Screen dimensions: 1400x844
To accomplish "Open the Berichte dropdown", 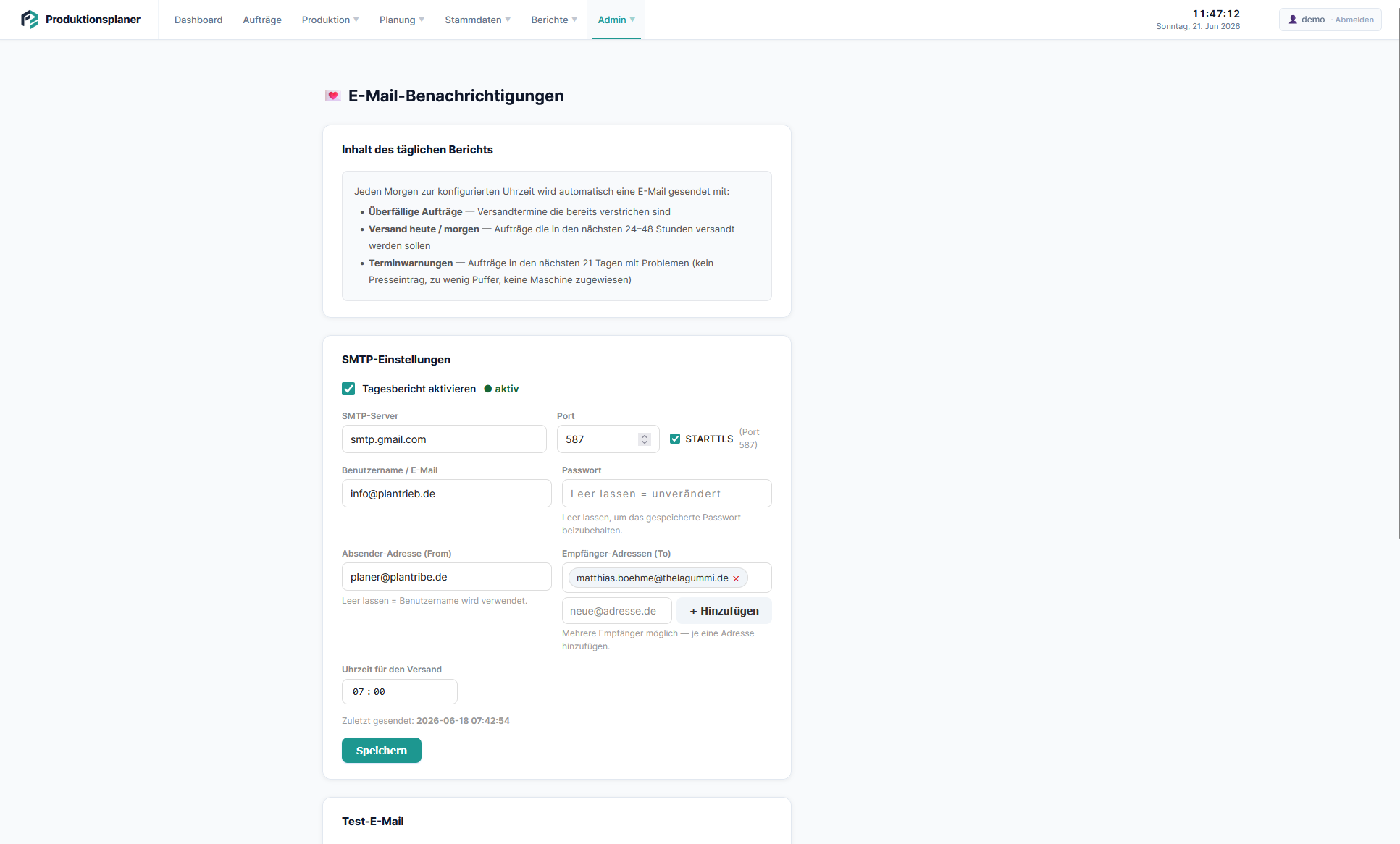I will pyautogui.click(x=554, y=20).
